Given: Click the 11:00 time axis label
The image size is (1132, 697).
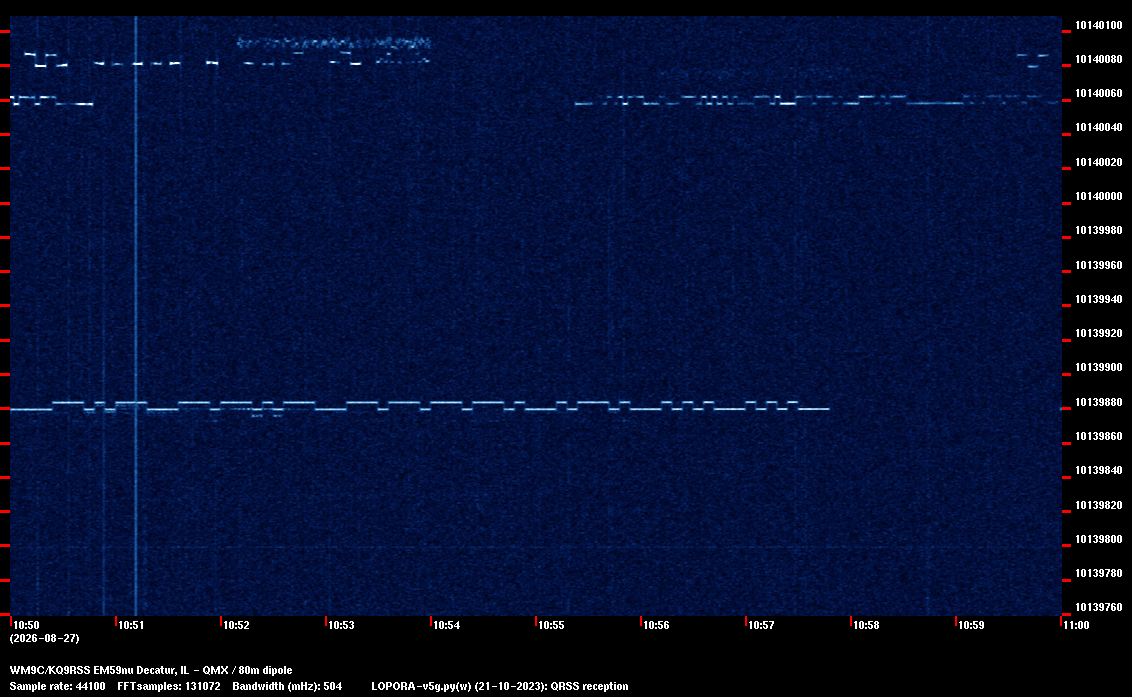Looking at the screenshot, I should [x=1076, y=625].
